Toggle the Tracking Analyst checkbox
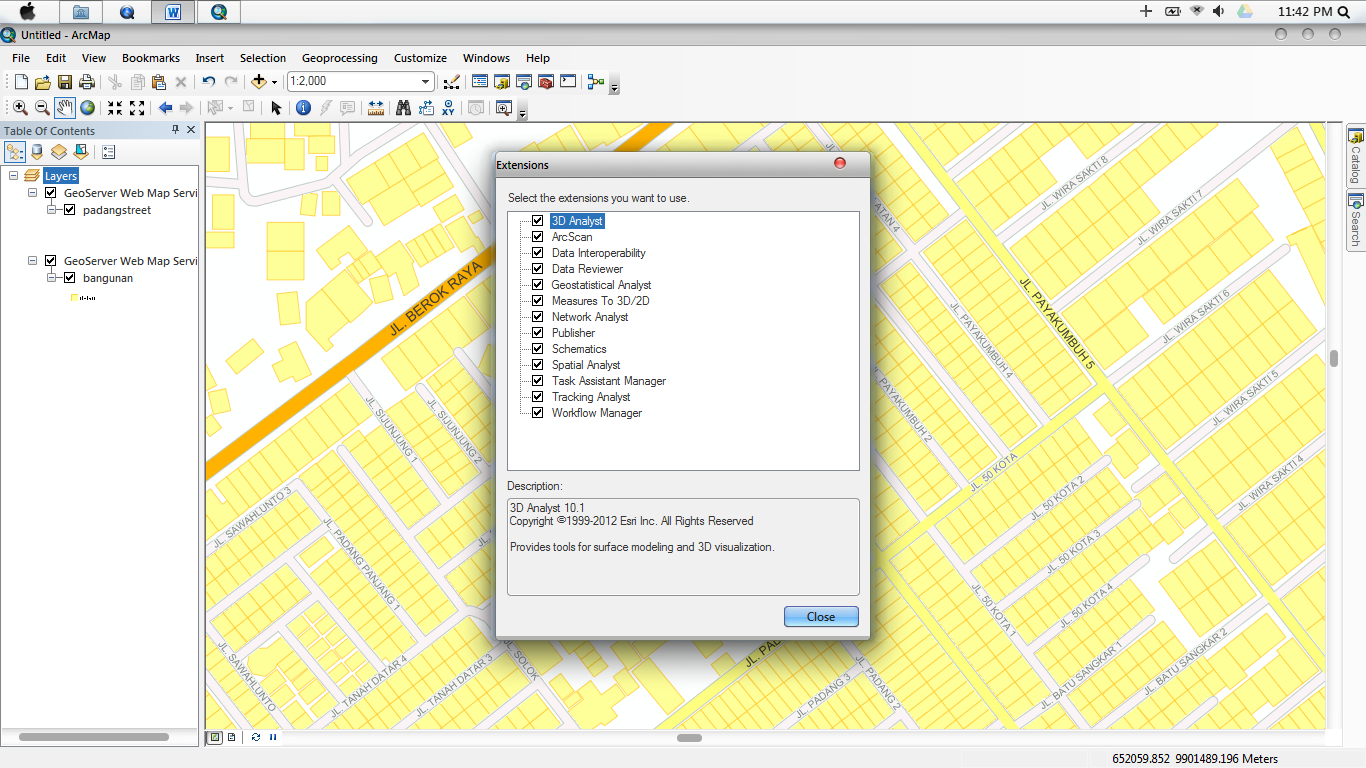The width and height of the screenshot is (1366, 768). click(537, 397)
